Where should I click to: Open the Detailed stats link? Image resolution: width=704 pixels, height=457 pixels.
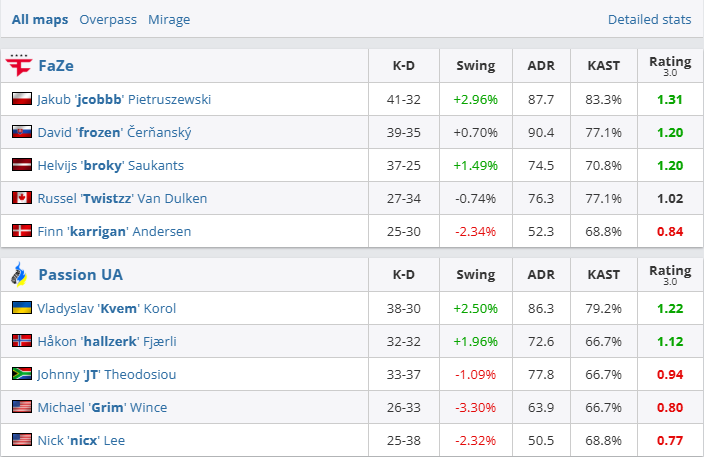coord(649,19)
